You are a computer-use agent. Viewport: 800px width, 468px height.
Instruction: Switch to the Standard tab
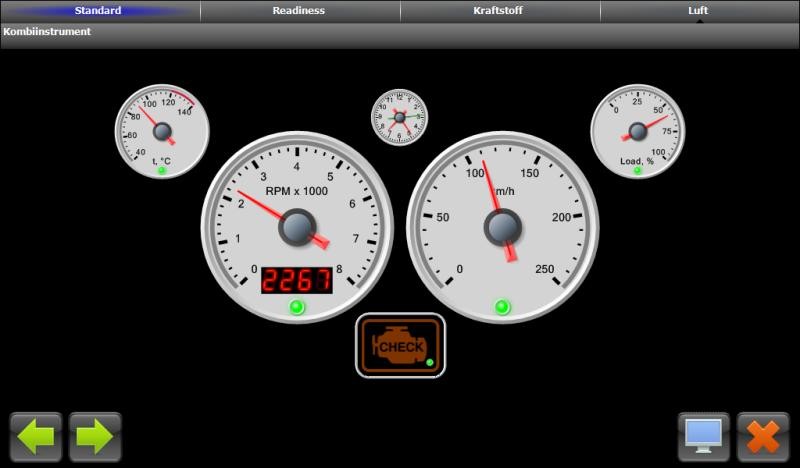pyautogui.click(x=99, y=11)
